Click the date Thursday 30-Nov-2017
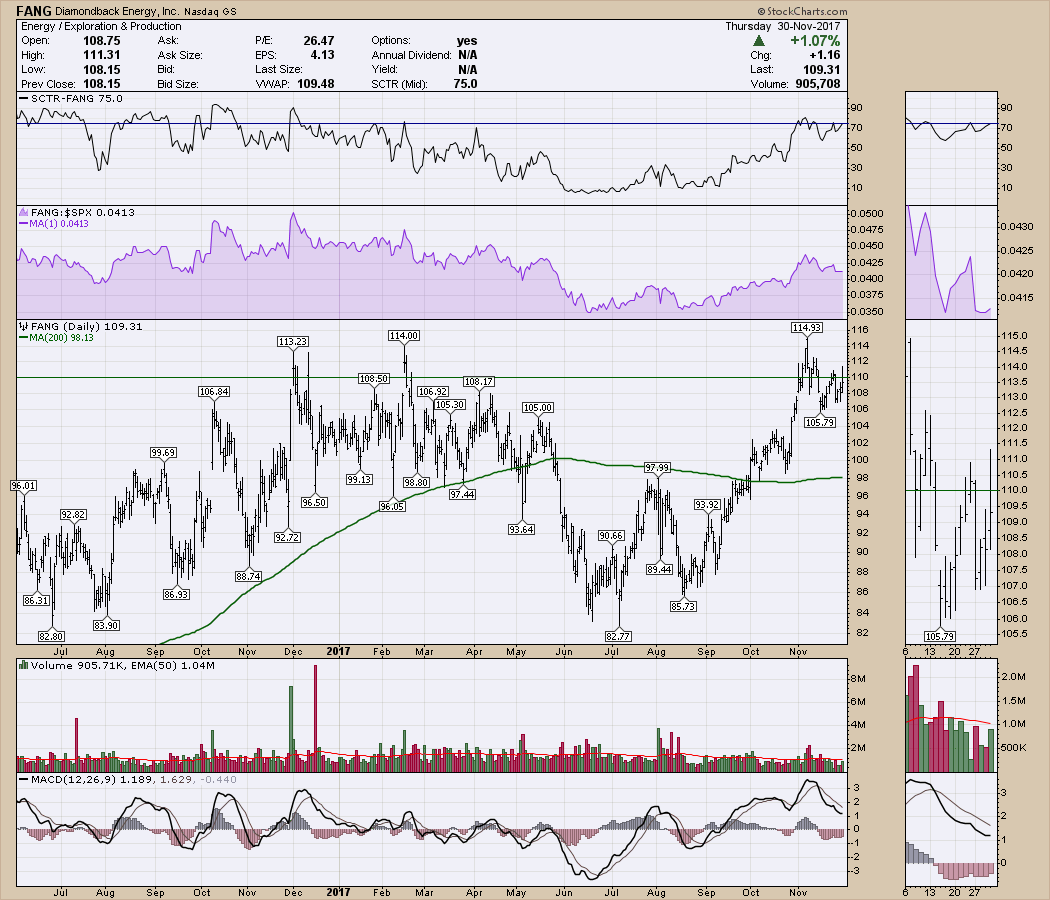Viewport: 1050px width, 900px height. [783, 26]
